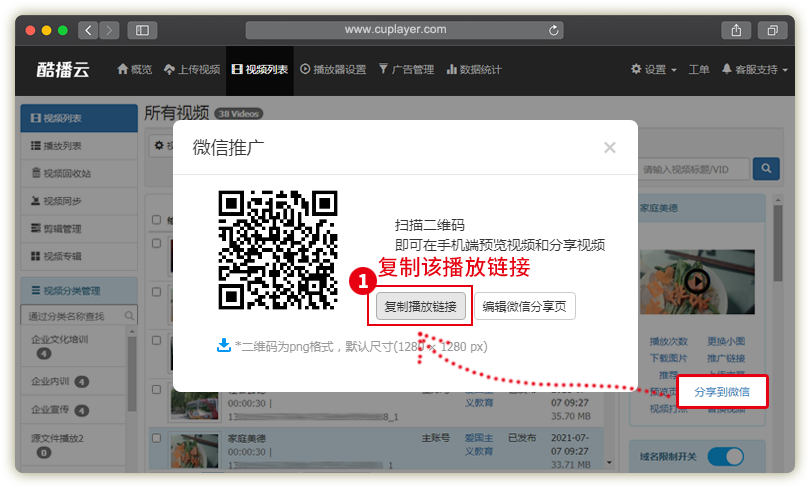Open 数据统计 in the navigation
Viewport: 810px width, 488px height.
(474, 70)
